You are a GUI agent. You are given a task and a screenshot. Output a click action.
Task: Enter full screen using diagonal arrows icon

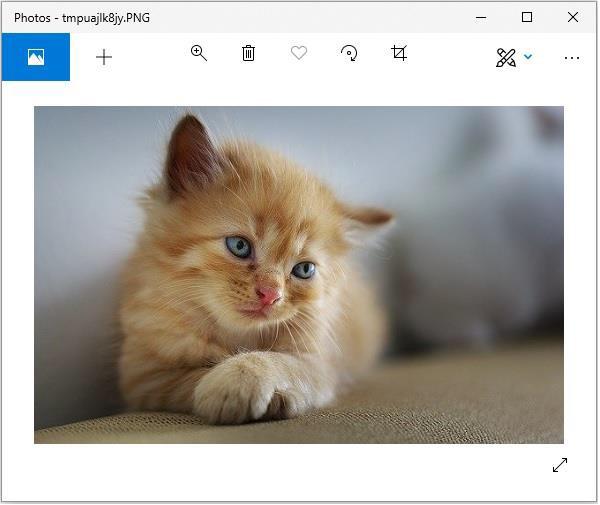pos(560,465)
